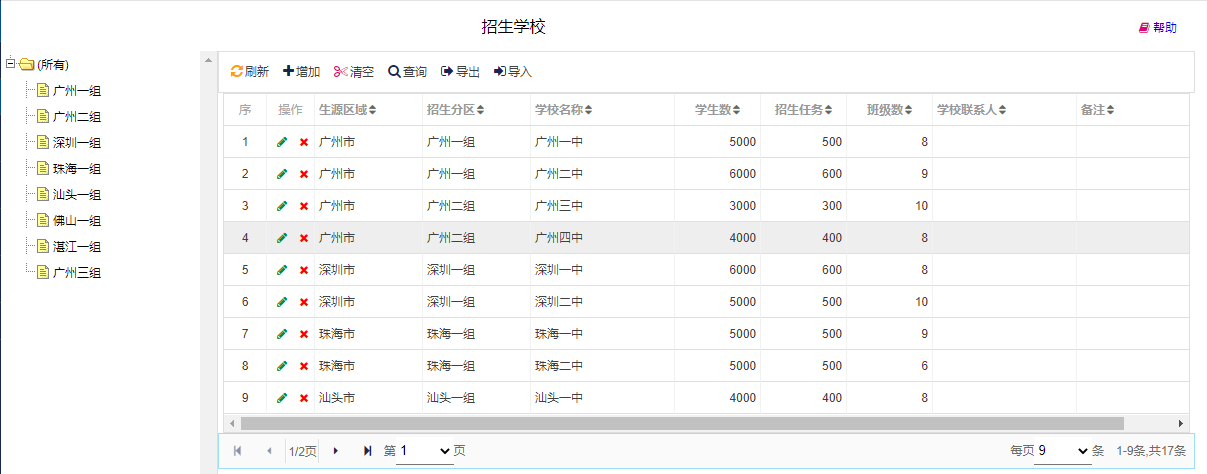The image size is (1207, 474).
Task: Select 深圳一组 in the tree
Action: [76, 143]
